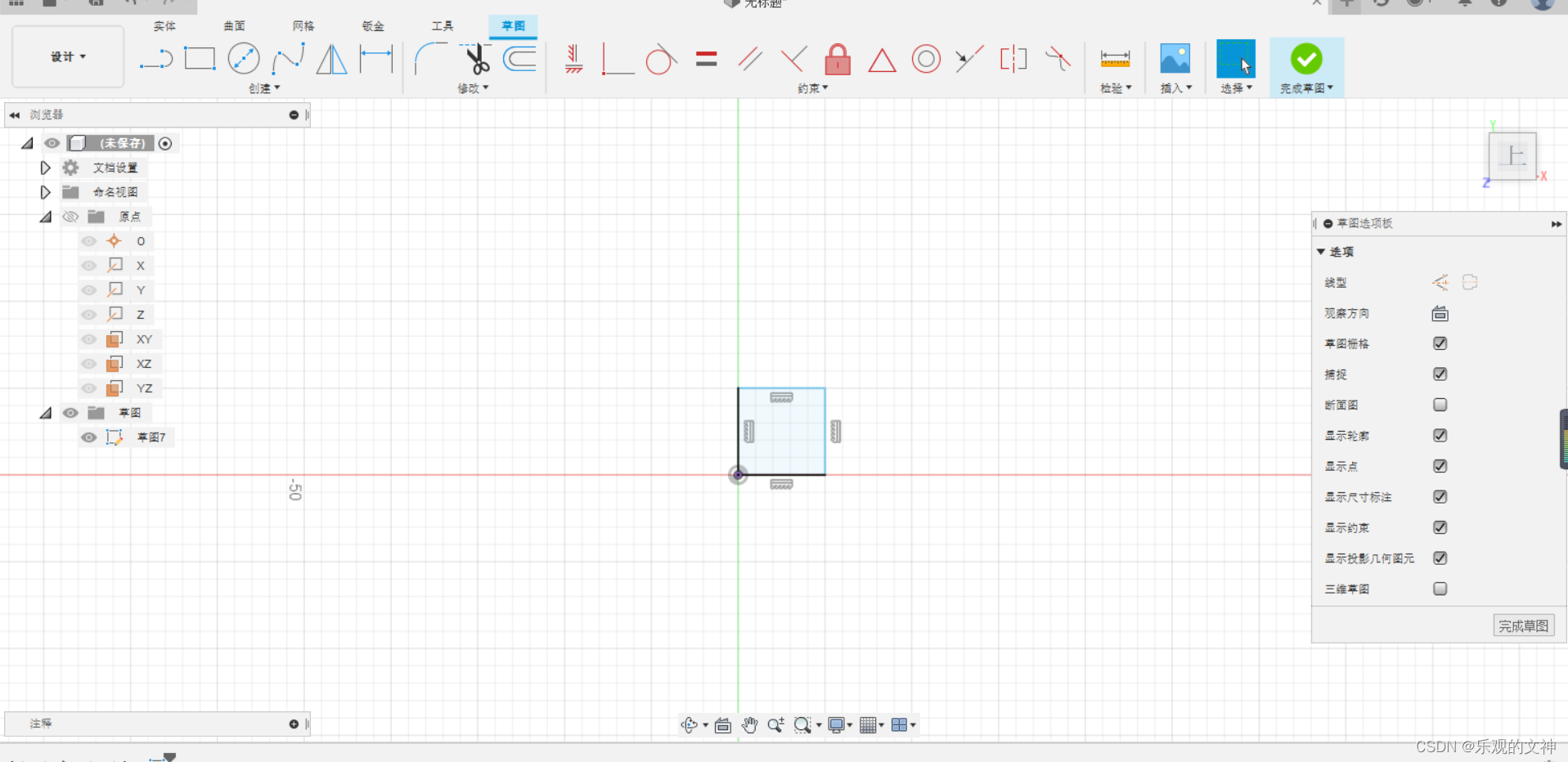Uncheck the 显示投影几何图元 checkbox
Image resolution: width=1568 pixels, height=762 pixels.
(x=1440, y=558)
